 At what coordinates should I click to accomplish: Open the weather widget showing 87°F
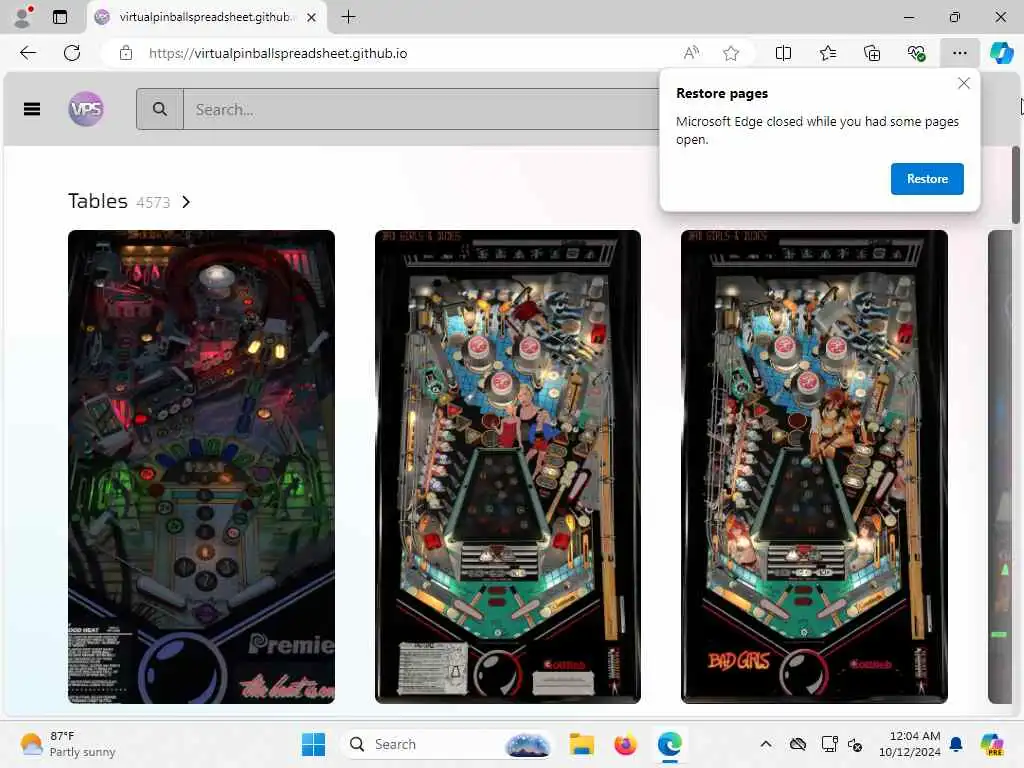67,744
